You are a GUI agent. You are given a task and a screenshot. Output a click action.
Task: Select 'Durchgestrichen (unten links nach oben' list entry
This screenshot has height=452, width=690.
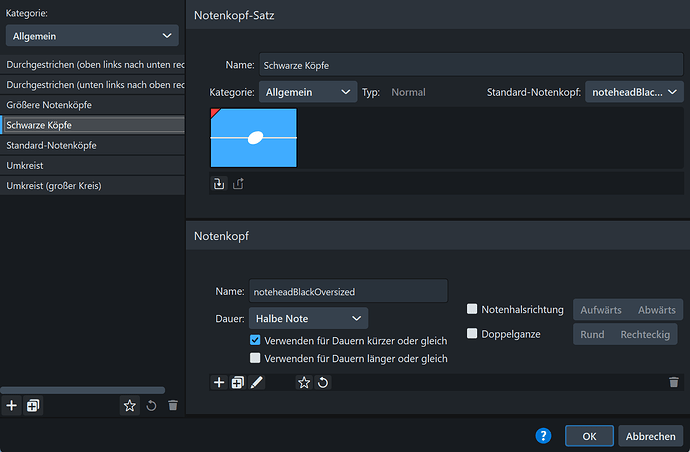[92, 85]
